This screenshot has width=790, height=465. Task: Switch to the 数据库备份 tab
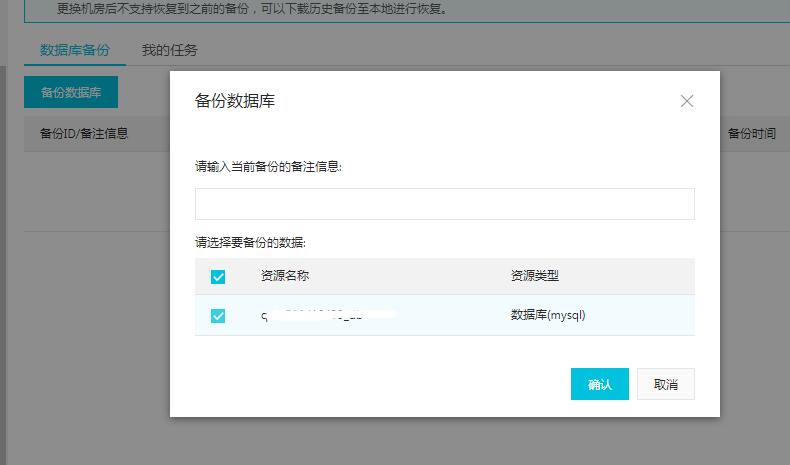click(75, 50)
